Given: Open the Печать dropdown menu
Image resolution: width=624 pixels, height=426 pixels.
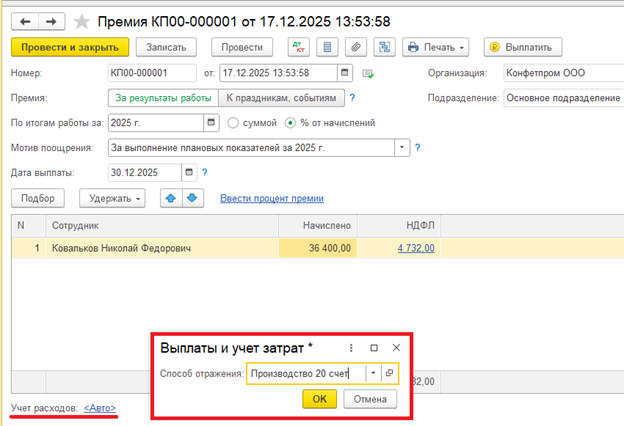Looking at the screenshot, I should coord(435,47).
